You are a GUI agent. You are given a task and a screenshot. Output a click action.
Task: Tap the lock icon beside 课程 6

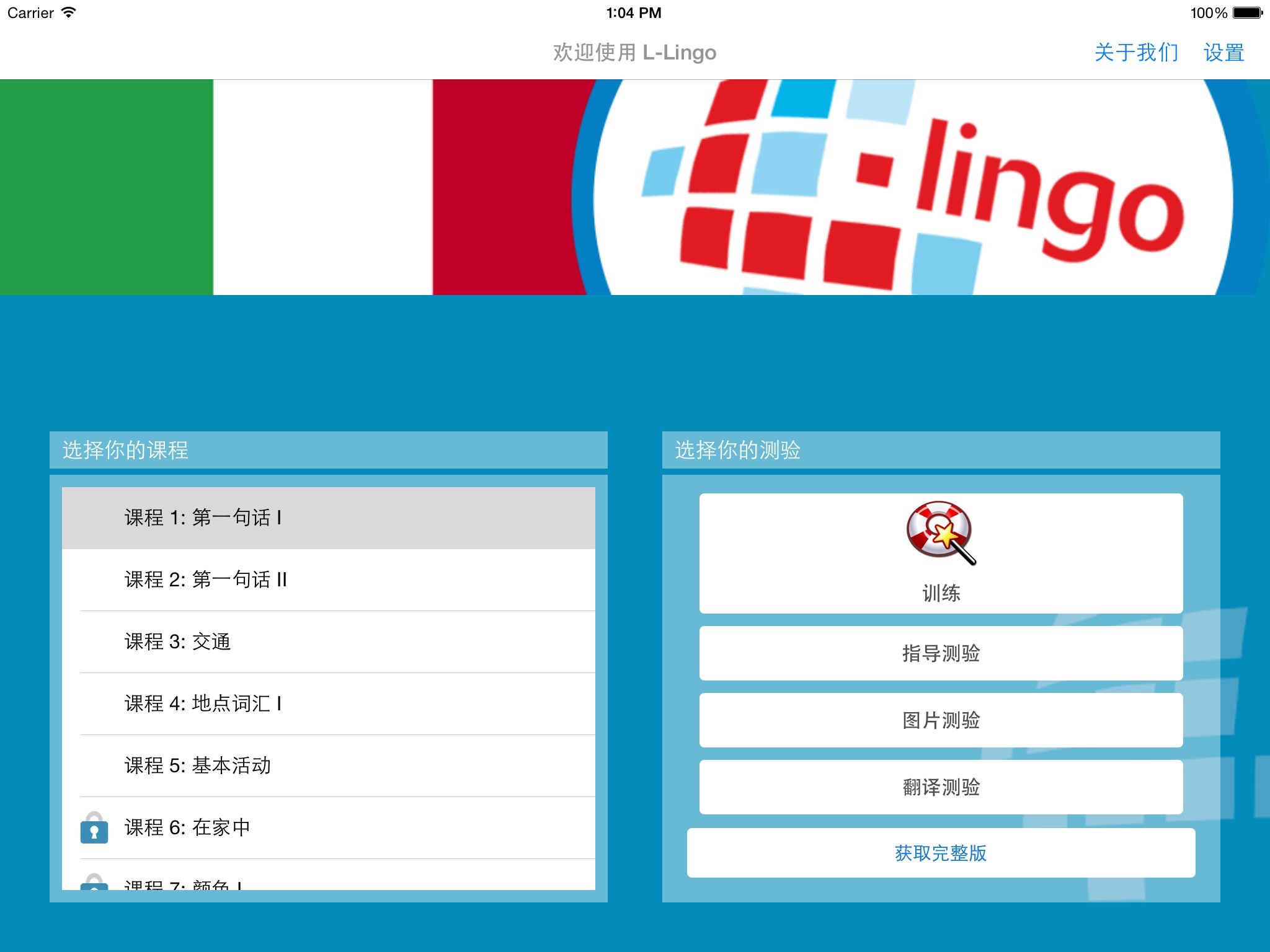pos(94,828)
